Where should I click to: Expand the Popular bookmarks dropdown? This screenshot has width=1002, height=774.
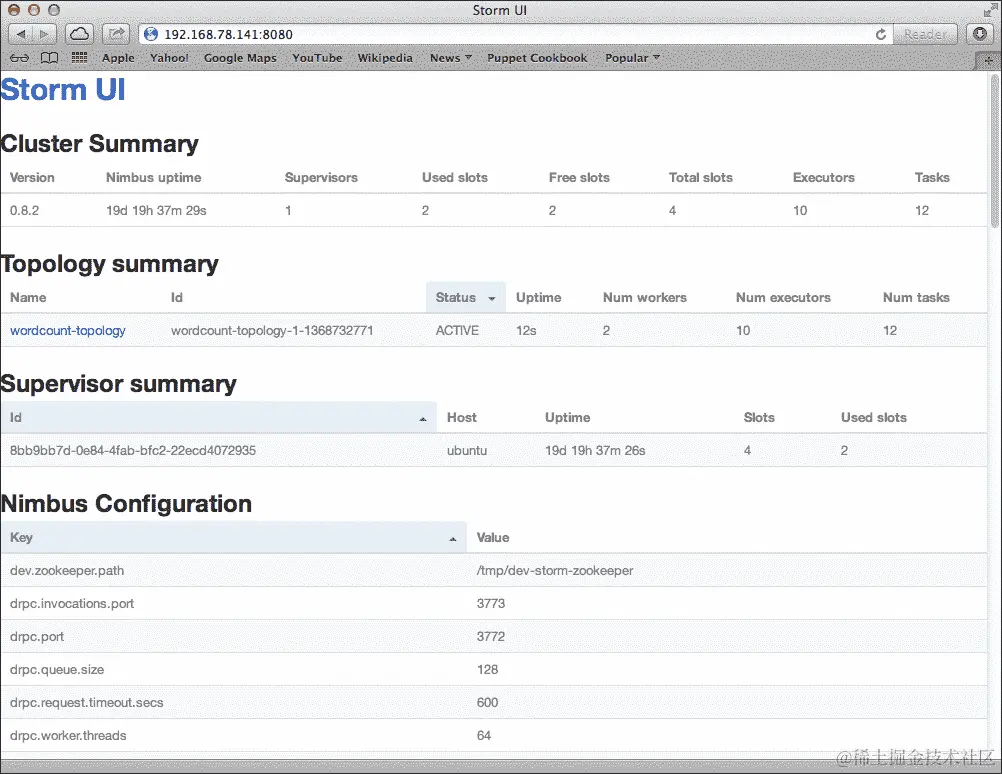coord(632,58)
